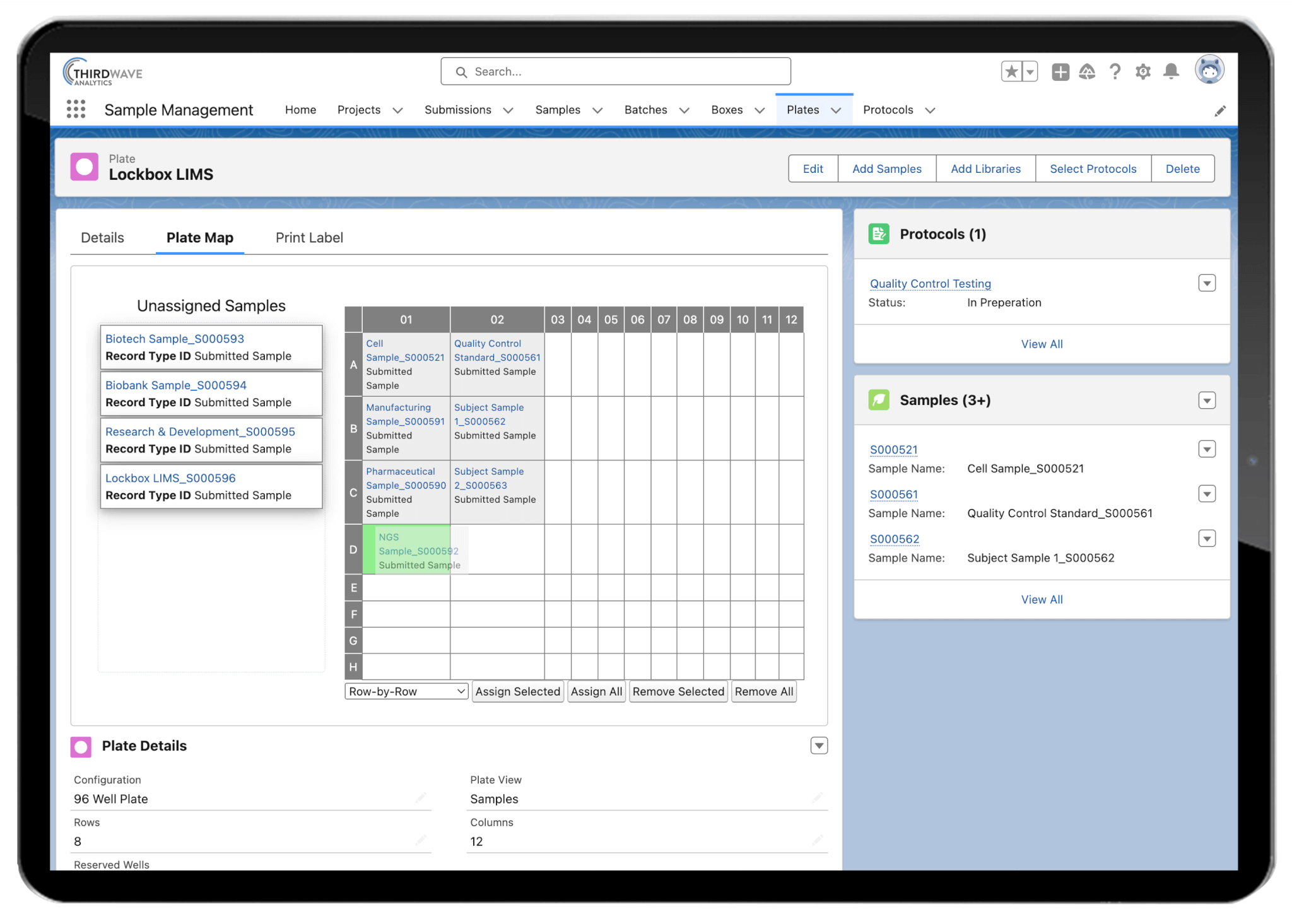The height and width of the screenshot is (924, 1292).
Task: Click the Assign Selected button
Action: click(517, 691)
